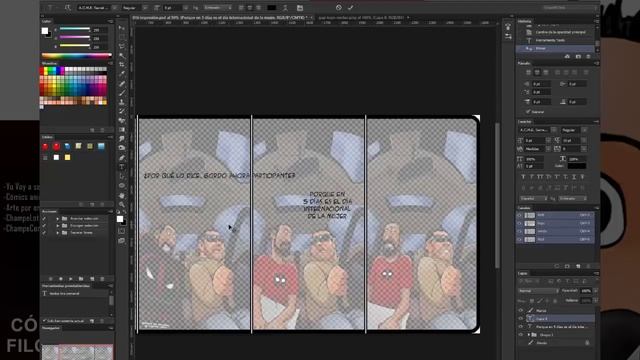Click the Faux Bold button in Character panel

point(523,177)
